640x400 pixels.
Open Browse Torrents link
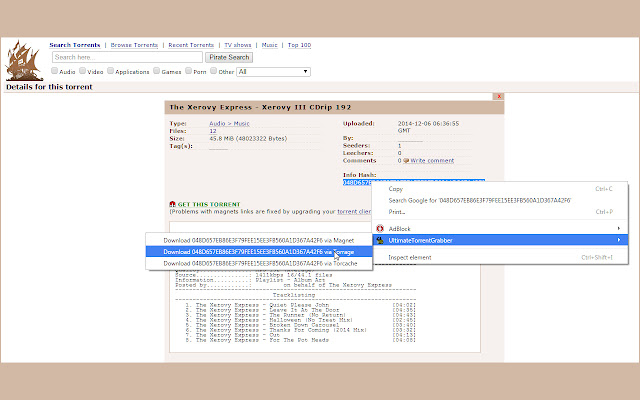(134, 45)
